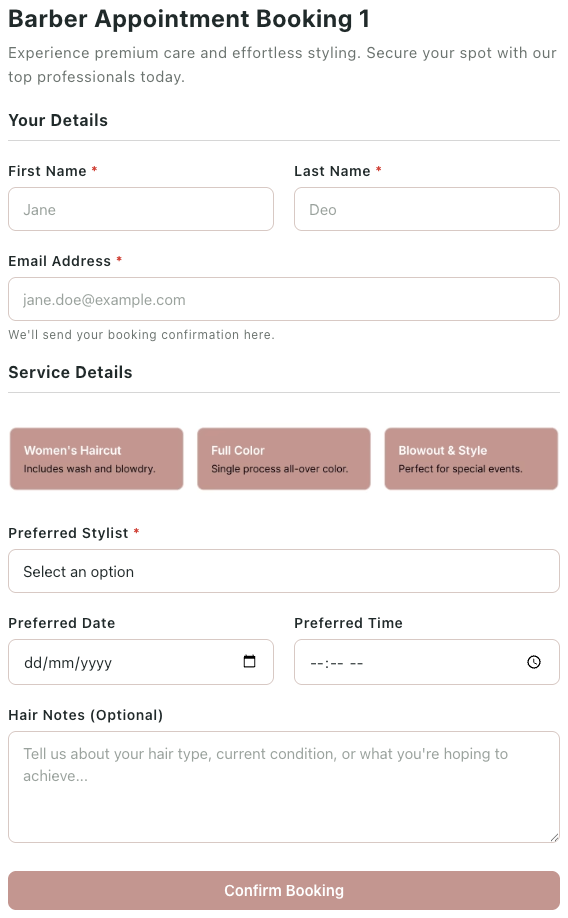
Task: Focus the First Name input field
Action: 141,209
